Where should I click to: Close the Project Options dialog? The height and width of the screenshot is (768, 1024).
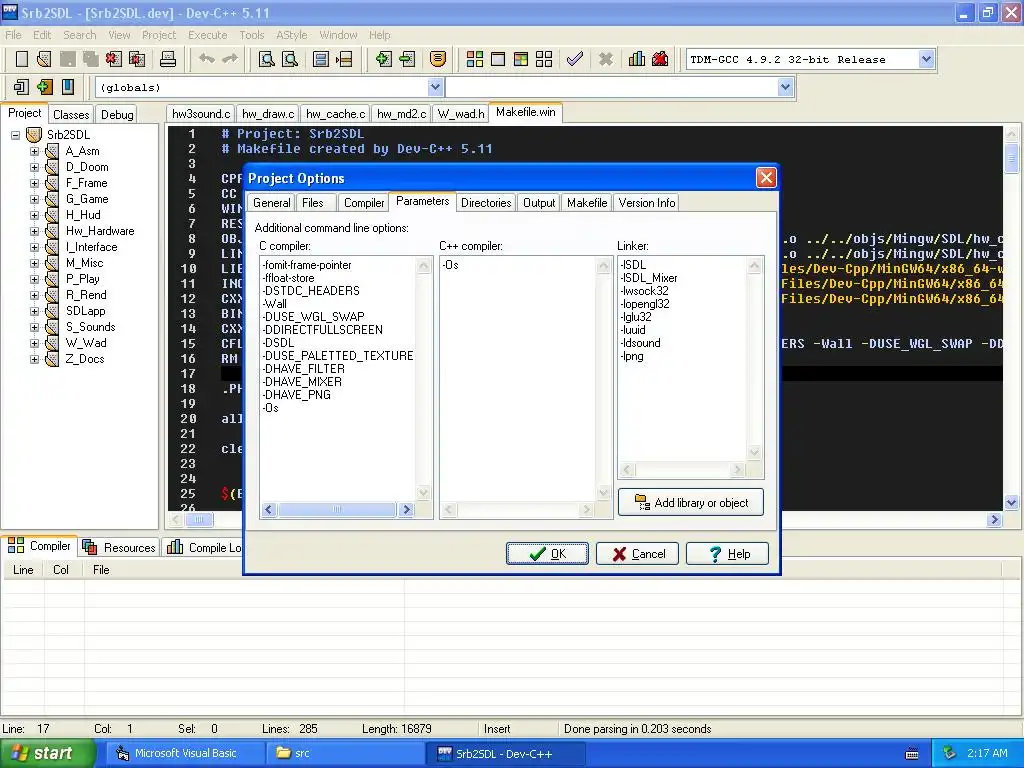click(766, 178)
